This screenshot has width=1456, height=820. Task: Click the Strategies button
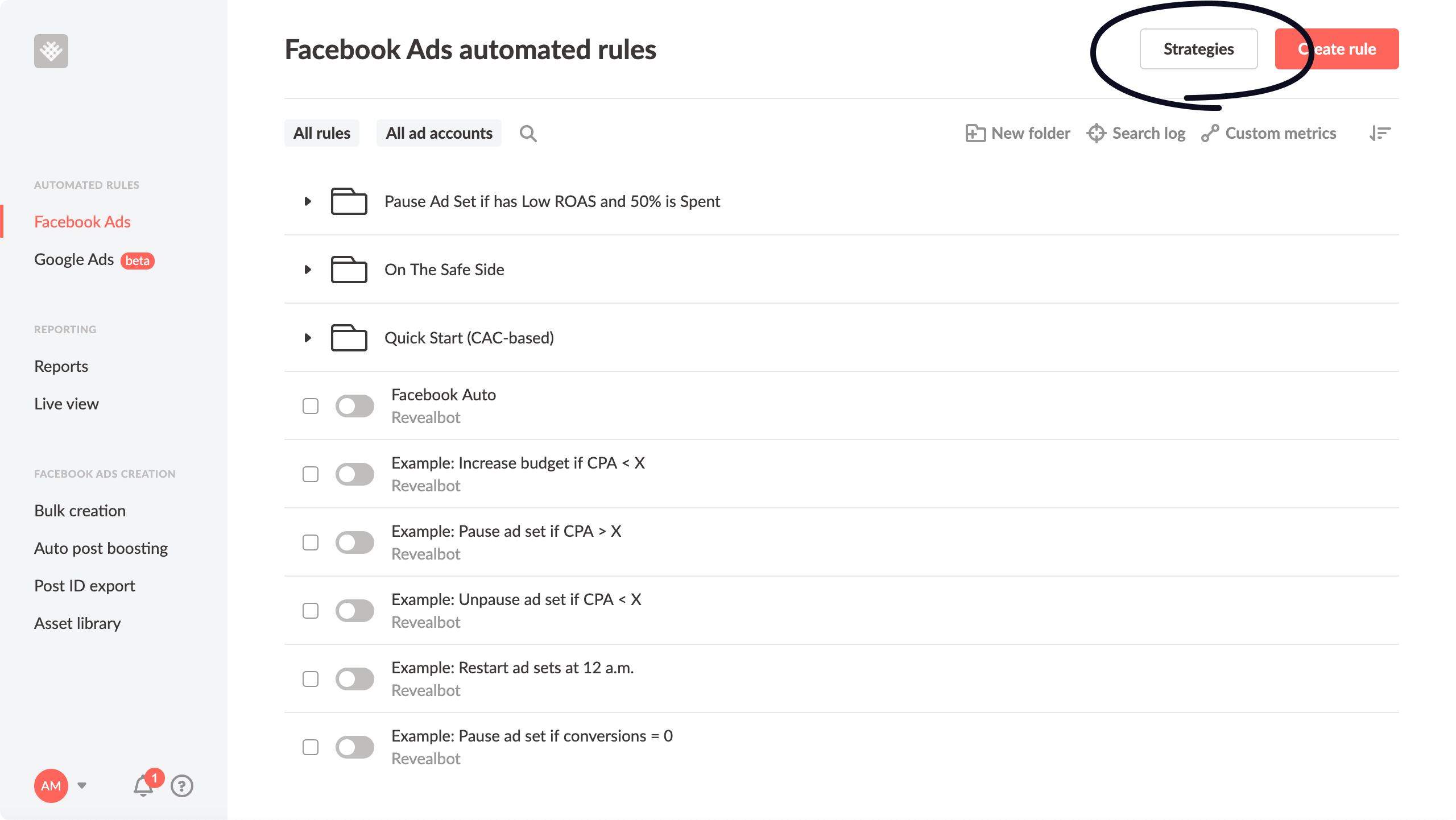pyautogui.click(x=1199, y=49)
